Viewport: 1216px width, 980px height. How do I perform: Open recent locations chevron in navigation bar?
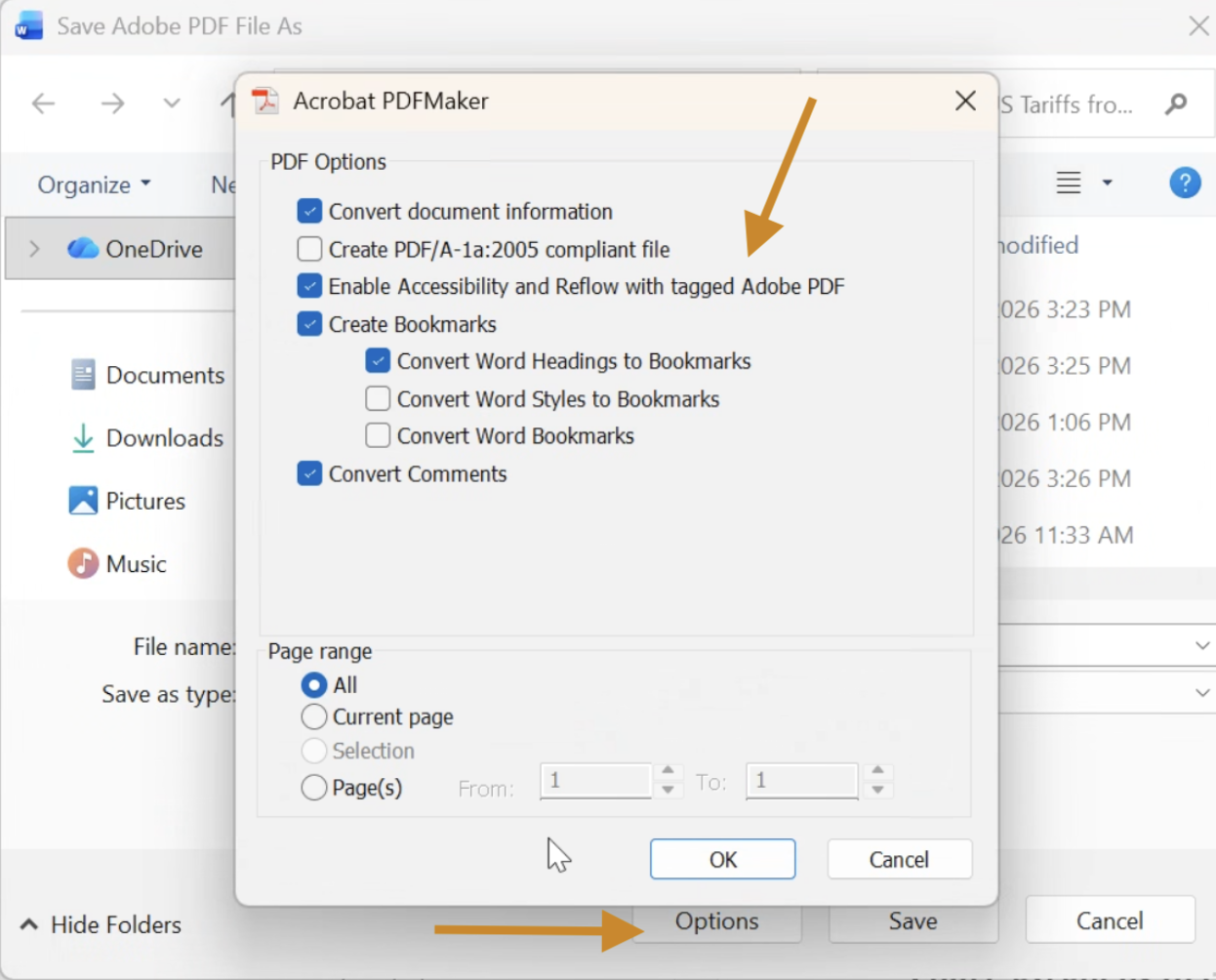click(x=172, y=103)
